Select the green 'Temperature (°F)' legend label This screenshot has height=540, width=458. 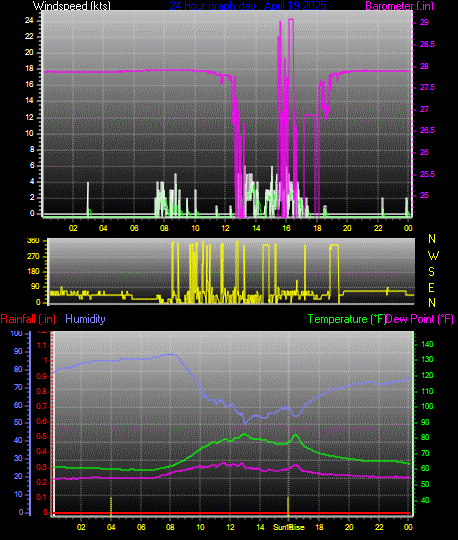click(346, 319)
